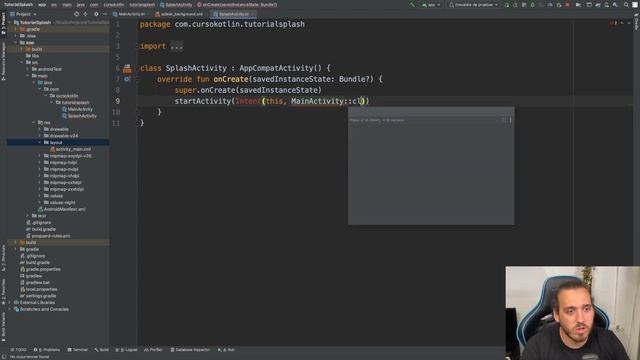Select gradle.properties file
Viewport: 640px width, 360px height.
(43, 269)
